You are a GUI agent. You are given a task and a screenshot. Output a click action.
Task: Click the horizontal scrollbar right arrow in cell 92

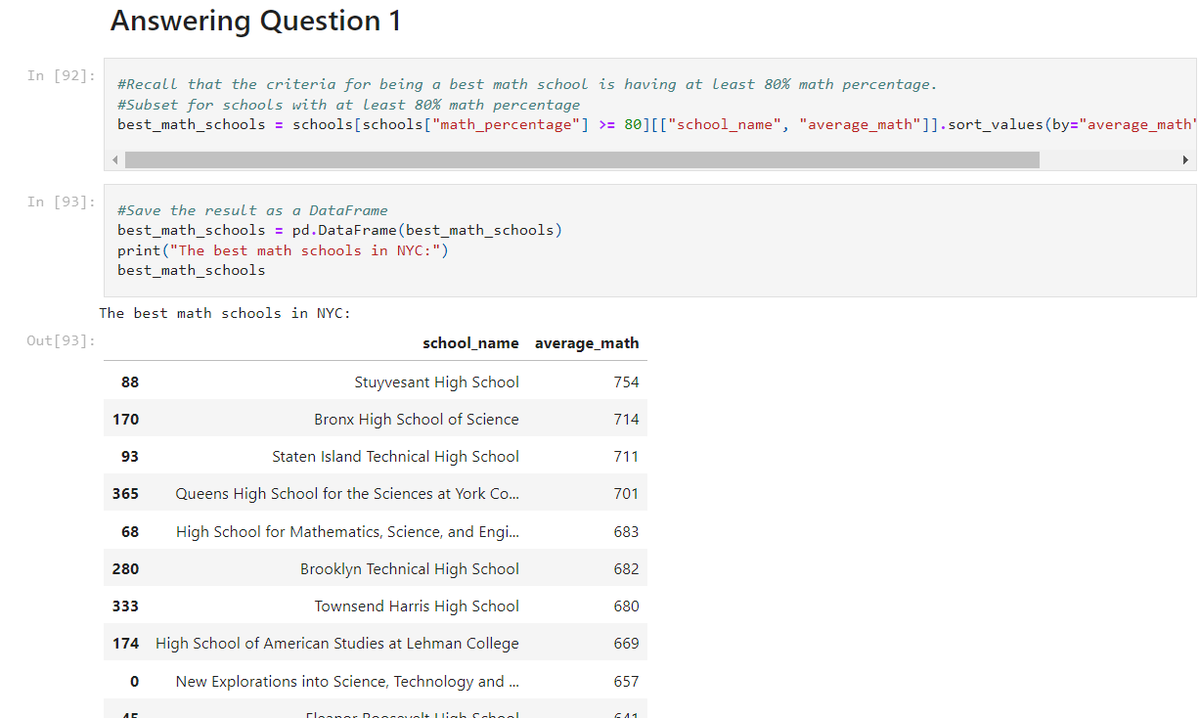(1186, 160)
